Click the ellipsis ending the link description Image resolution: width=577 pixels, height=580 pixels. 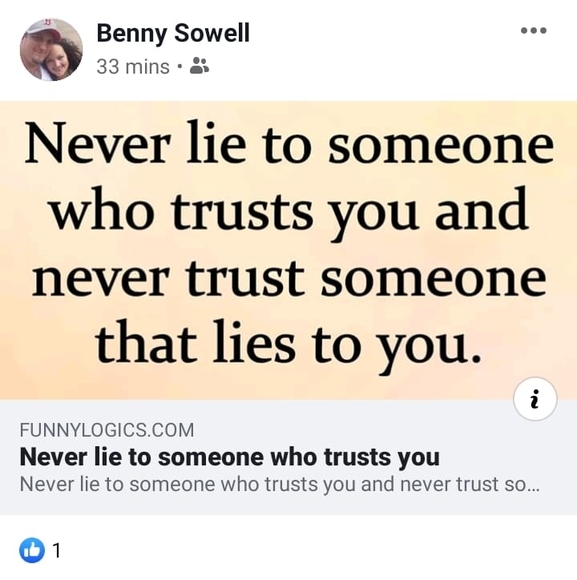(x=534, y=488)
